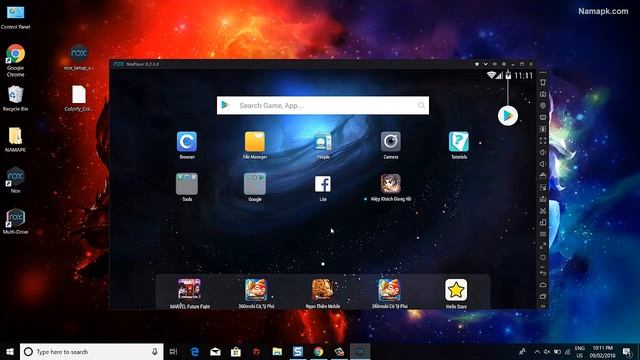
Task: Open Chrome from the taskbar
Action: pyautogui.click(x=318, y=351)
